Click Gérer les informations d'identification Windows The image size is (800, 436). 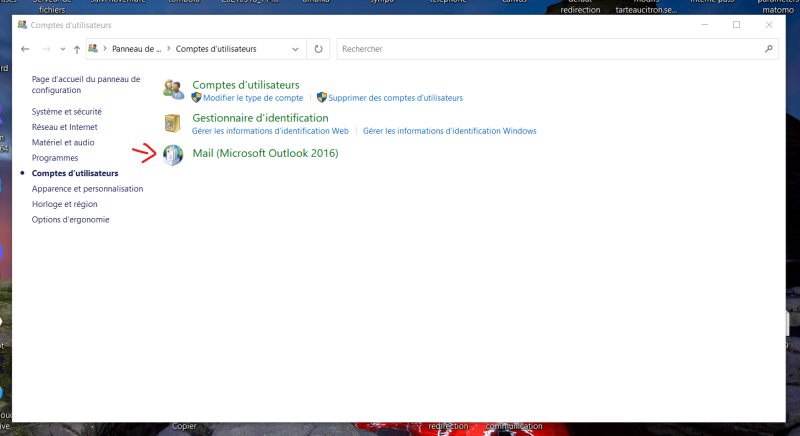449,131
